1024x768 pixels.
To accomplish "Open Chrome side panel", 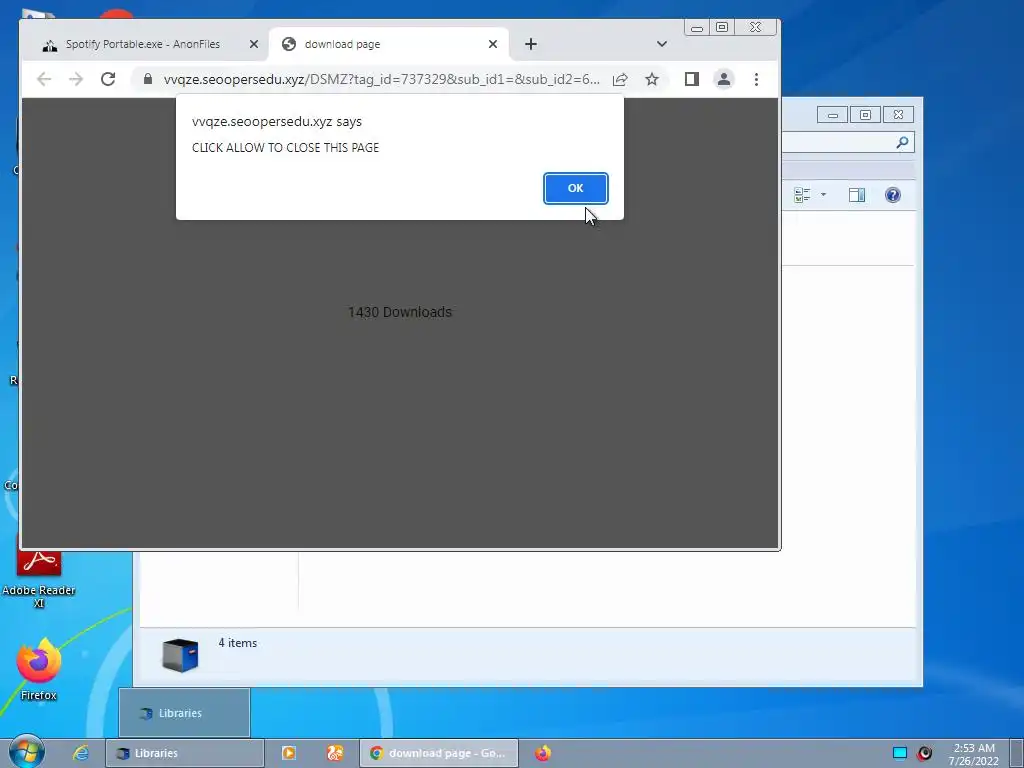I will [x=692, y=79].
